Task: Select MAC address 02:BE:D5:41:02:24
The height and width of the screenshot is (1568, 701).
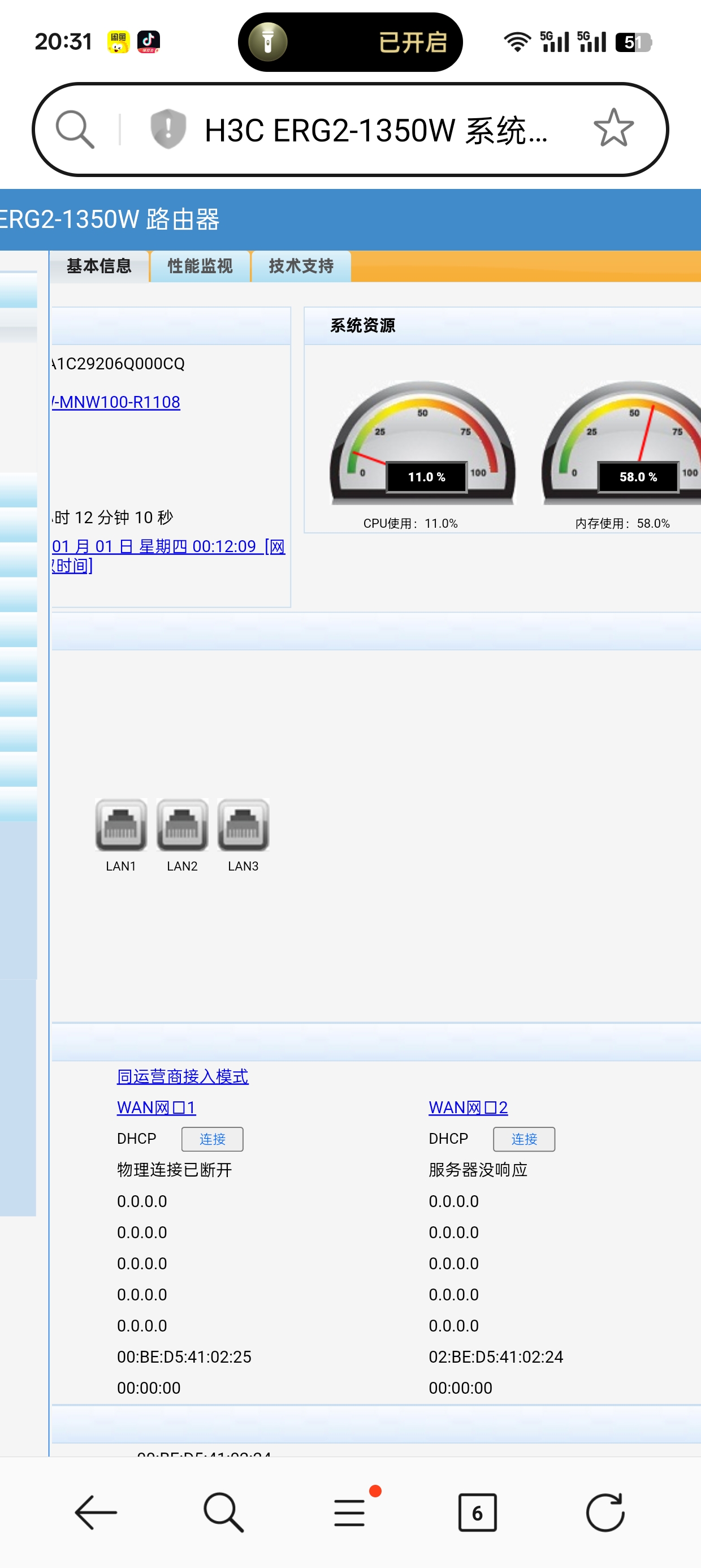Action: pos(496,1356)
